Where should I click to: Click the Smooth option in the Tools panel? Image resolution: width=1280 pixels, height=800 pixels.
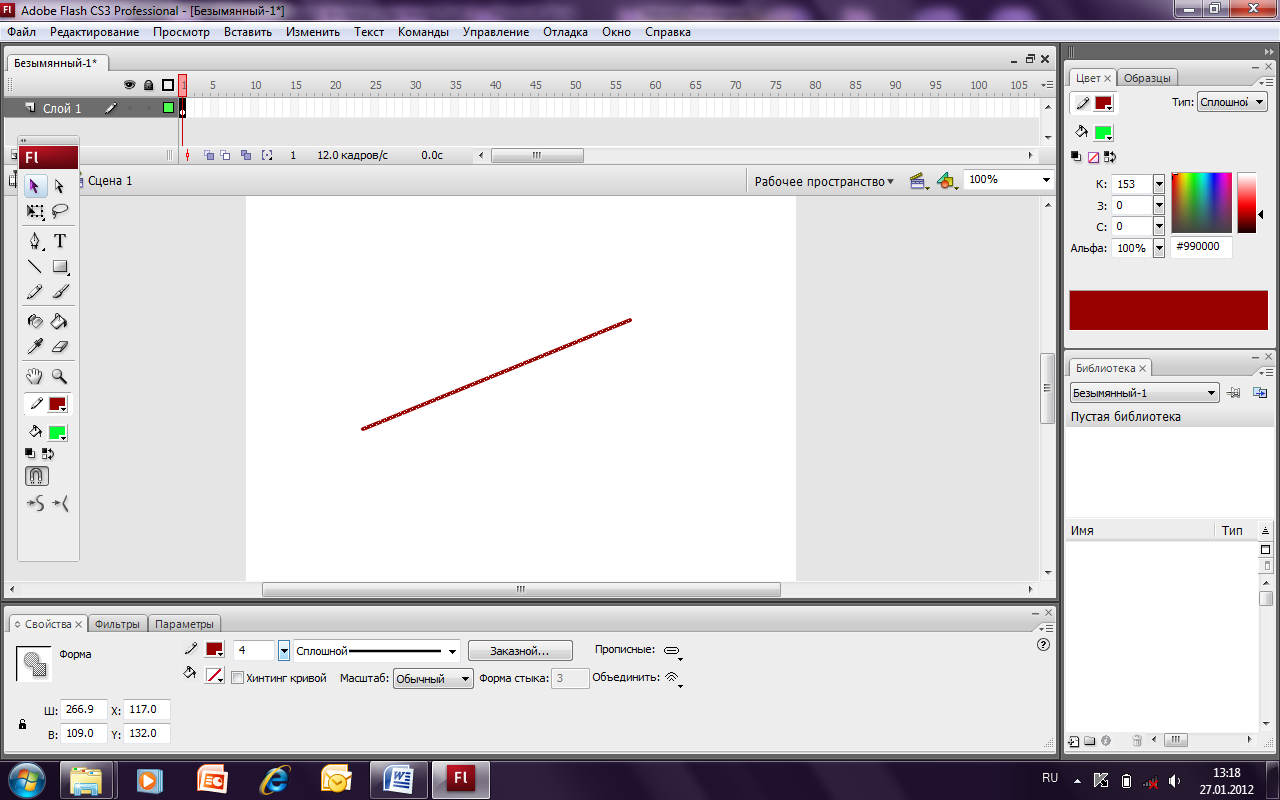[35, 504]
